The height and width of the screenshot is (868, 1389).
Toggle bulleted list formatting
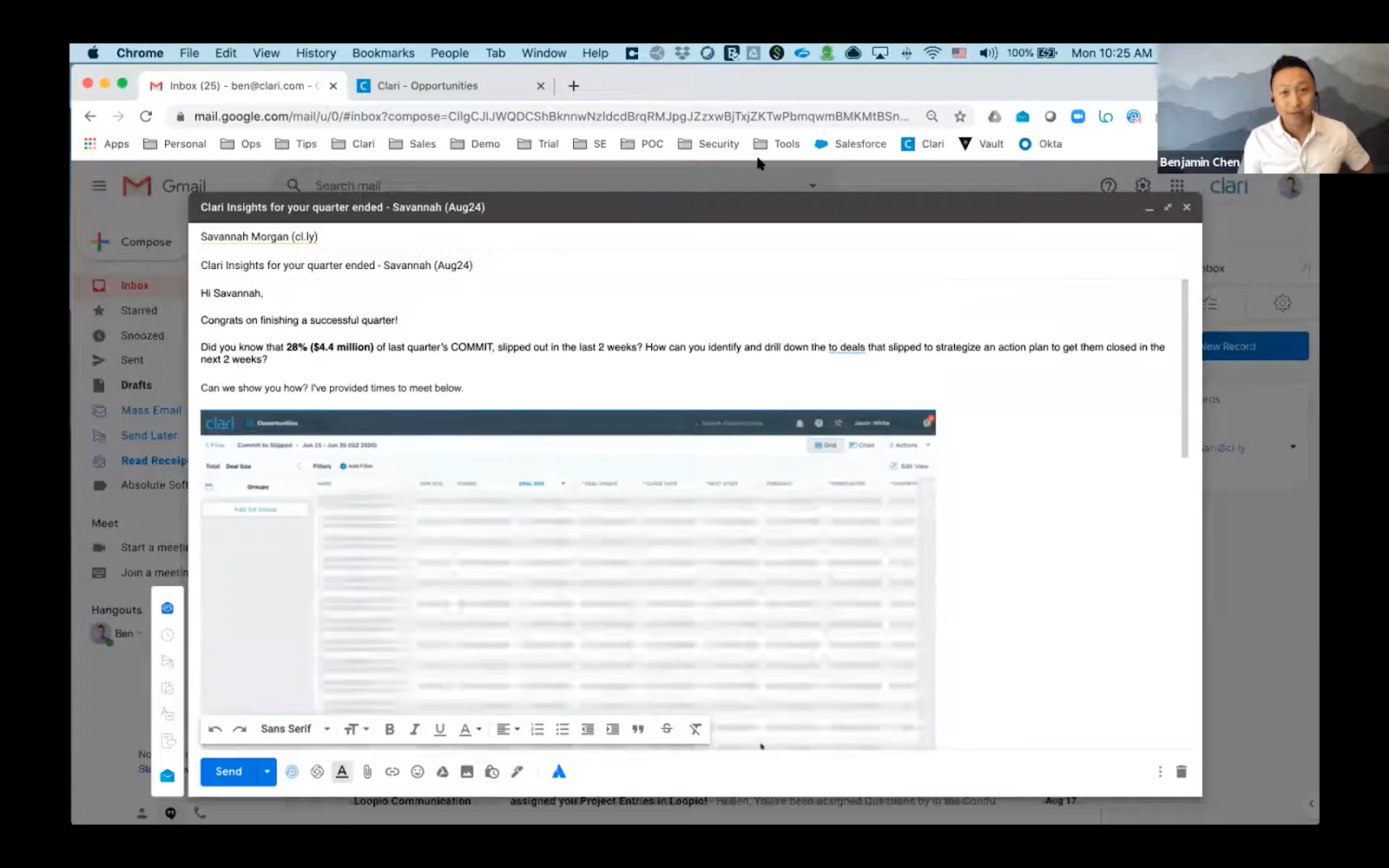(563, 729)
